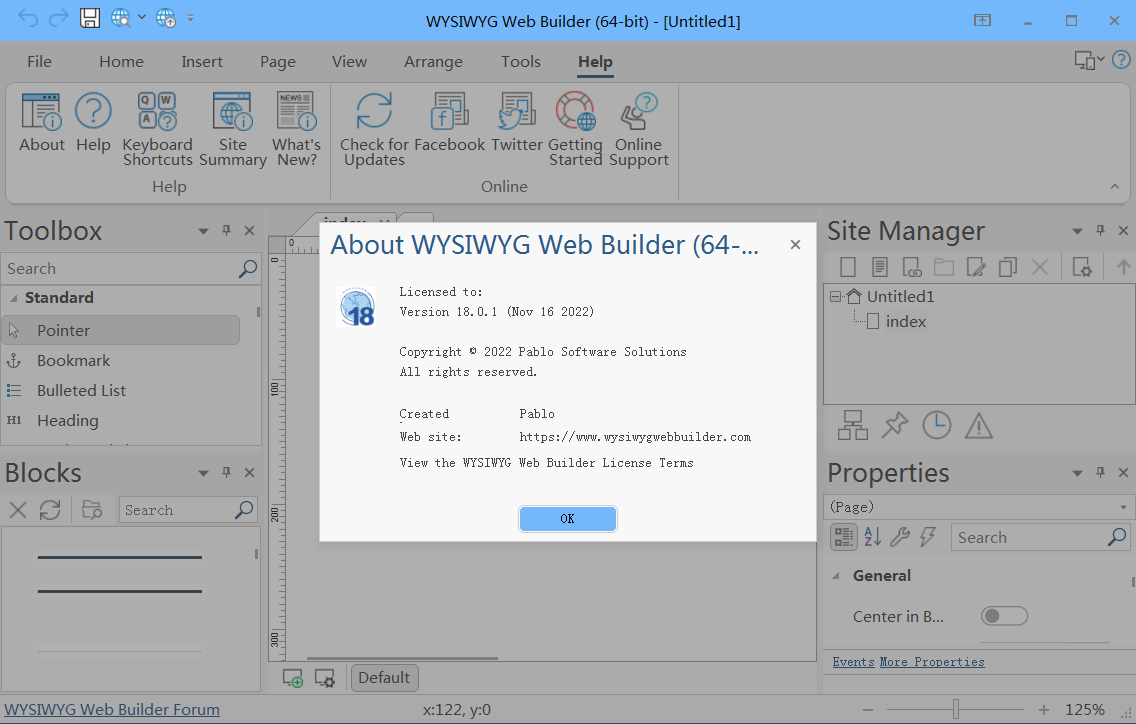Show Keyboard Shortcuts from ribbon

pyautogui.click(x=157, y=130)
